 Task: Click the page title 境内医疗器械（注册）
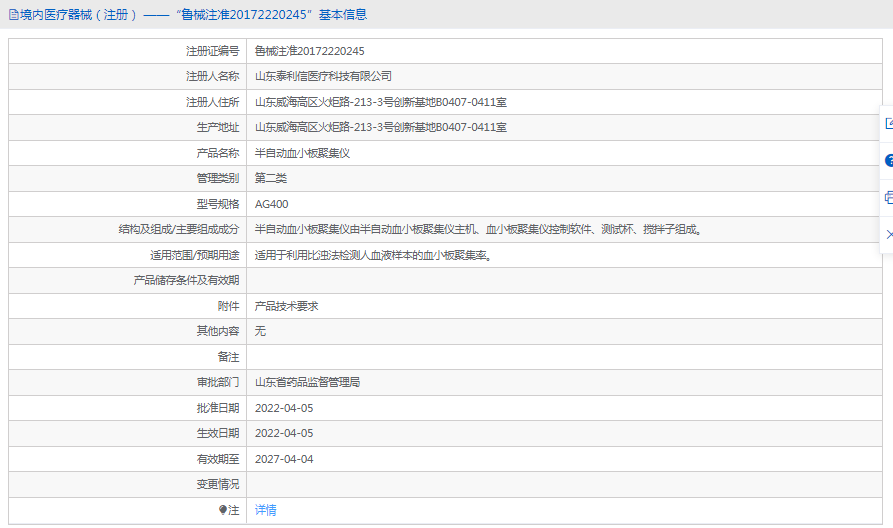click(x=79, y=15)
